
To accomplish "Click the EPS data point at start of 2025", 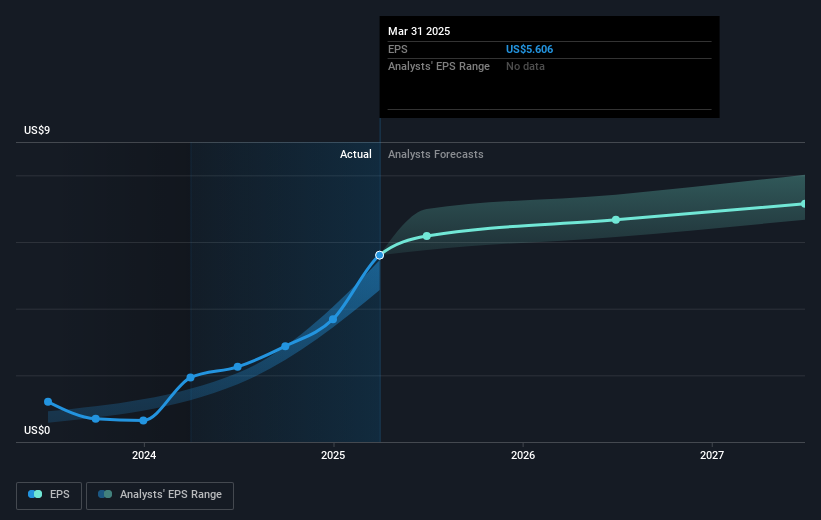I will coord(333,319).
